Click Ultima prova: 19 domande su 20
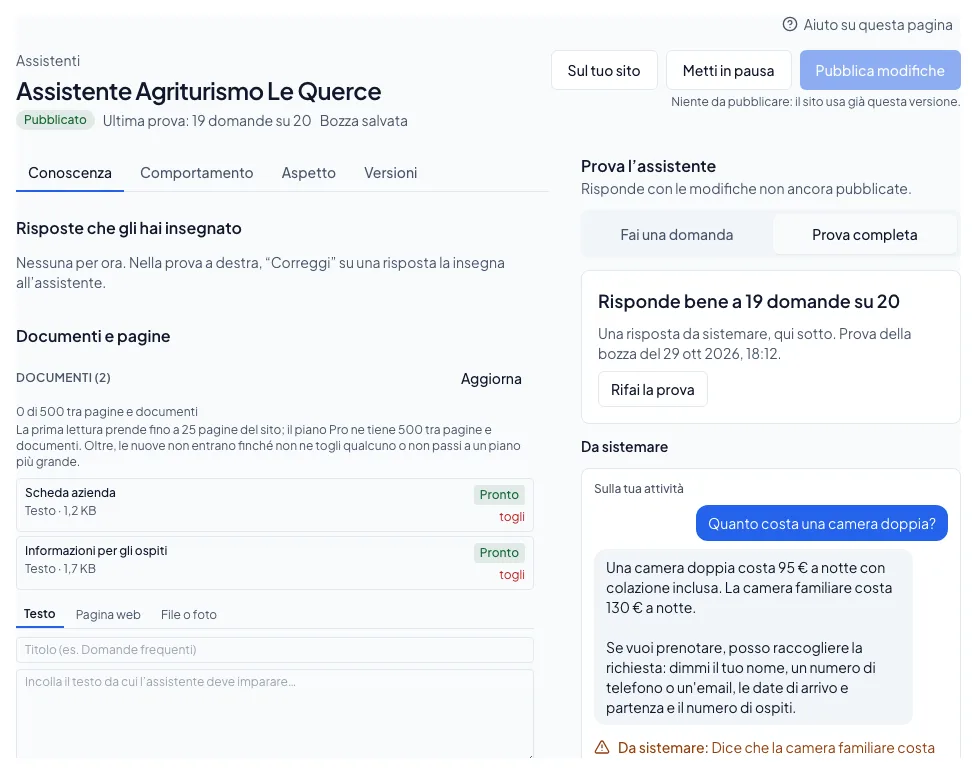Viewport: 977px width, 774px height. (207, 121)
